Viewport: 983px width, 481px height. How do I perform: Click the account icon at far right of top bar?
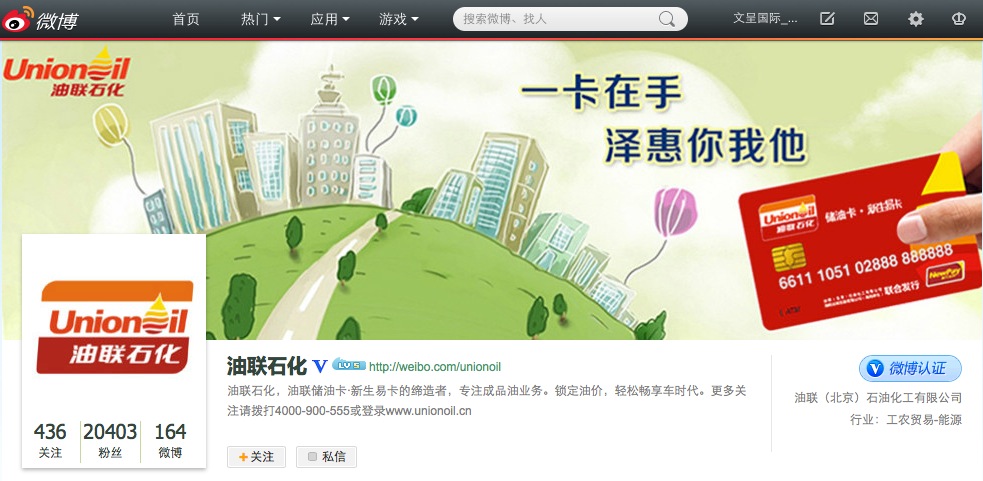[x=958, y=19]
